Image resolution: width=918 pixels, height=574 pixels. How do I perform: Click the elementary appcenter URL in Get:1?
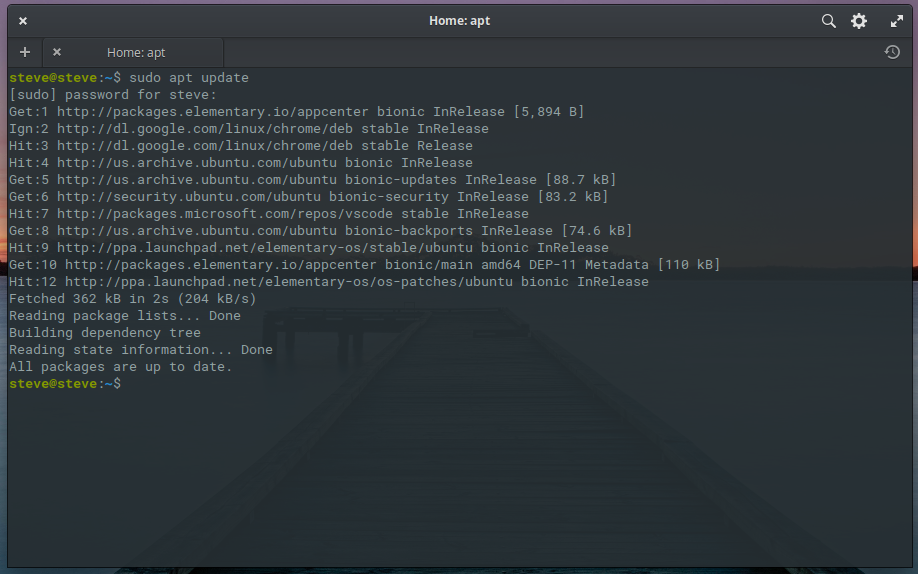tap(213, 111)
